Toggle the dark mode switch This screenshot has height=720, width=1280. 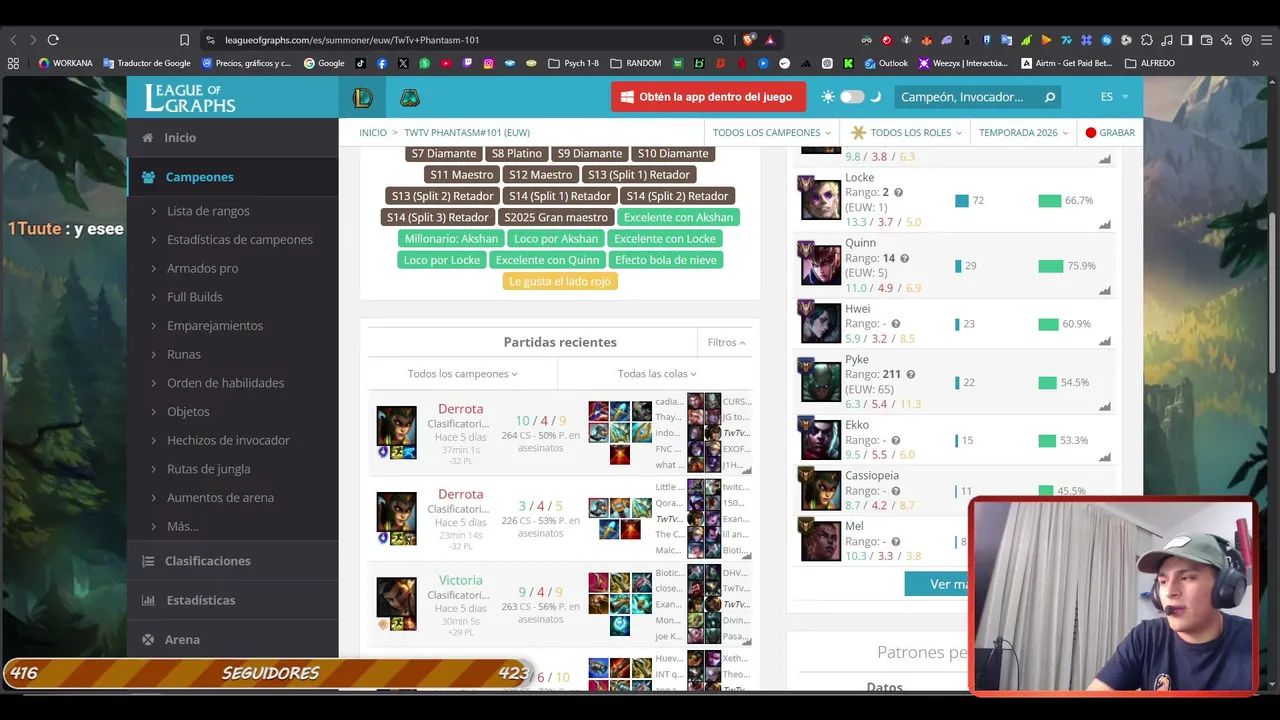851,97
